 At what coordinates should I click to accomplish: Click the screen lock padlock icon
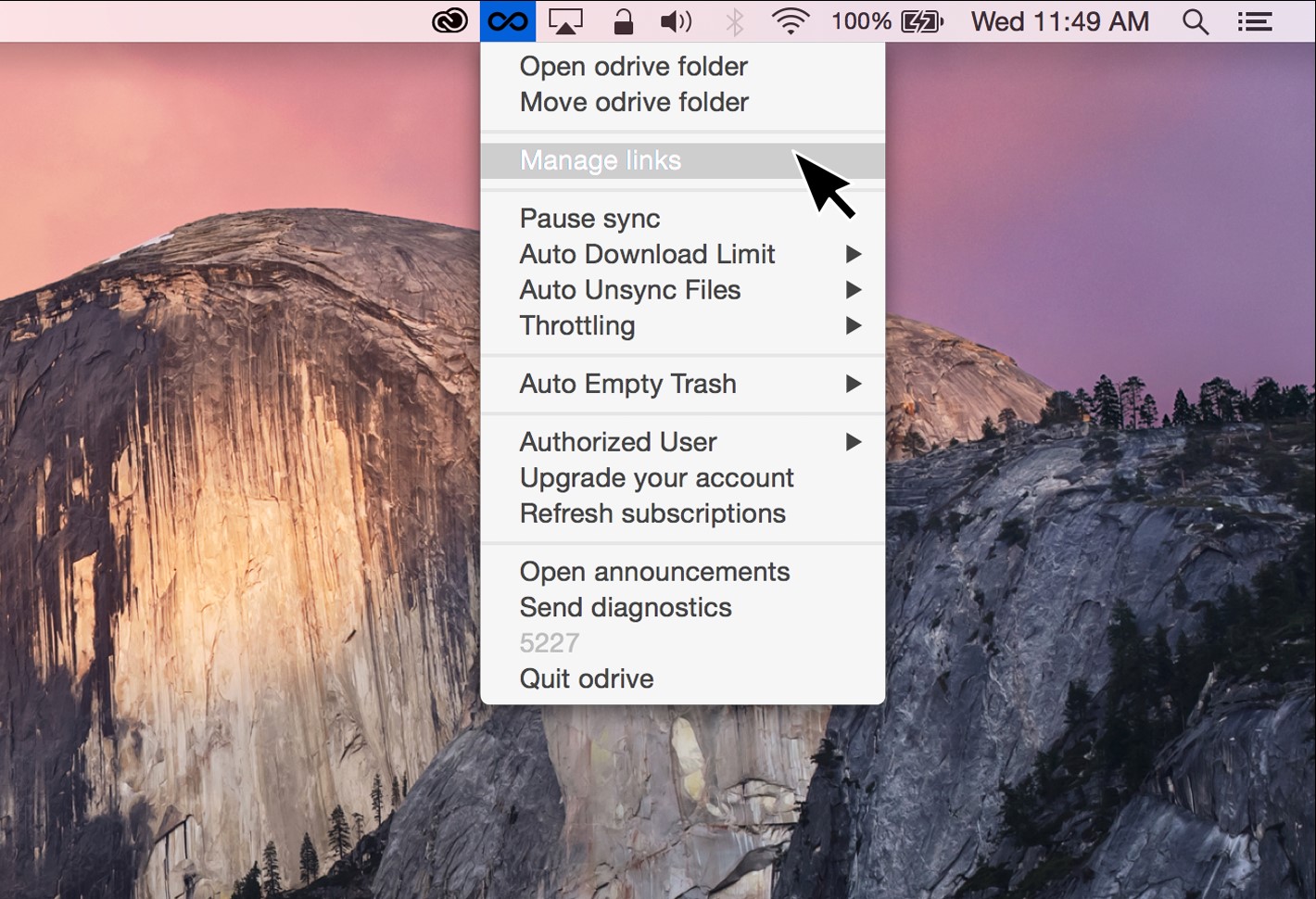coord(622,20)
